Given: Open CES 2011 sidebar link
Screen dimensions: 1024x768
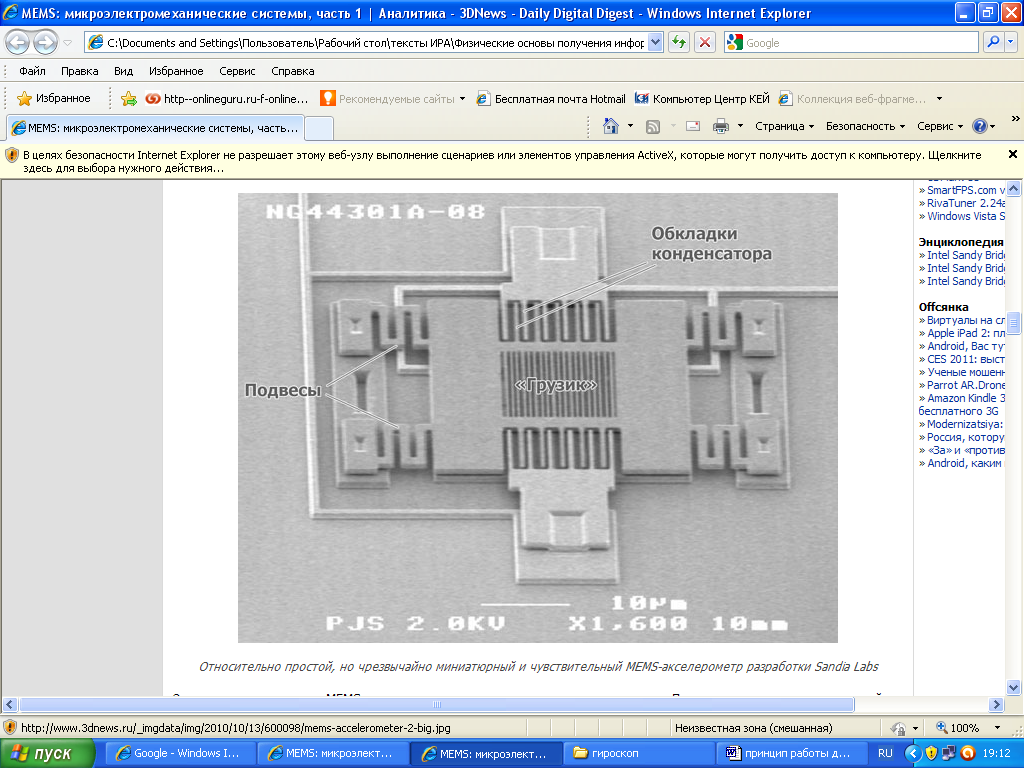Looking at the screenshot, I should [966, 359].
